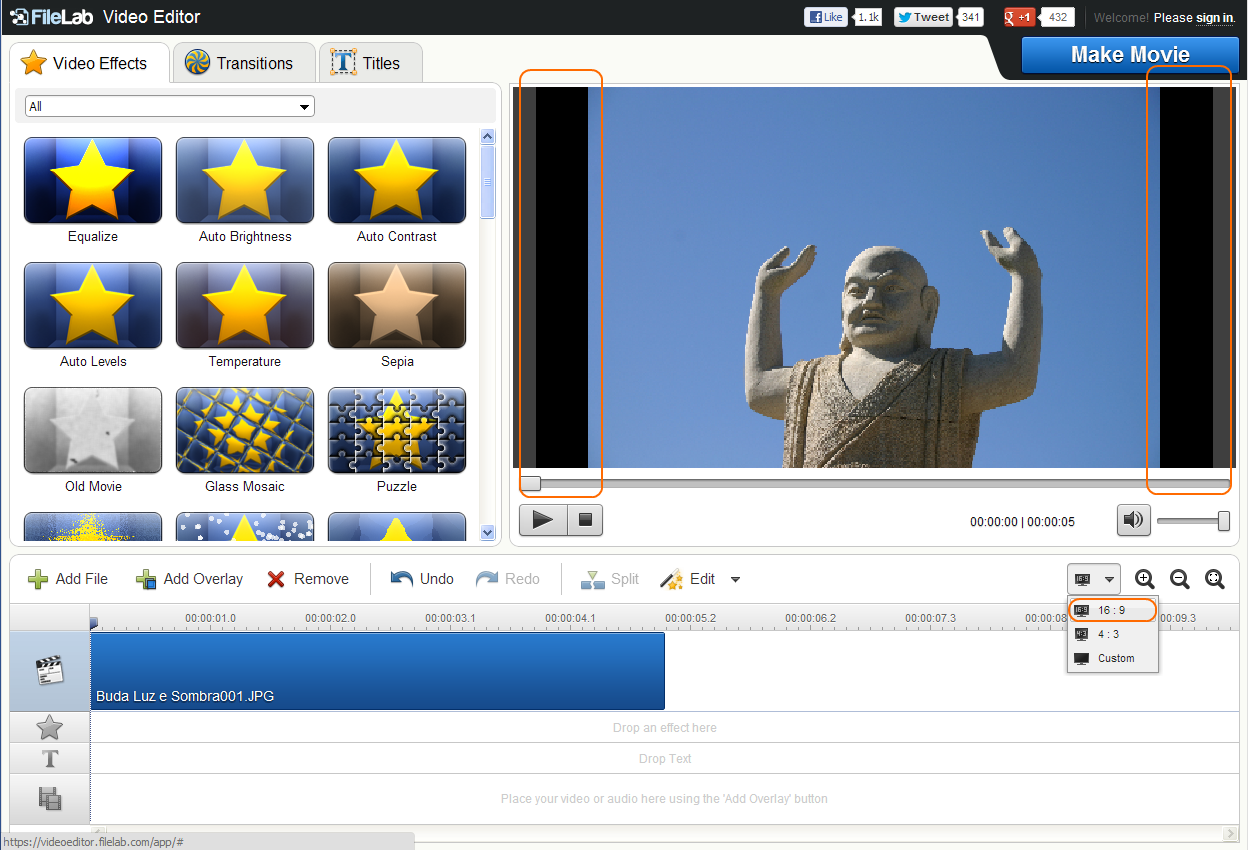Image resolution: width=1248 pixels, height=850 pixels.
Task: Click effects list scroll up arrow
Action: point(488,137)
